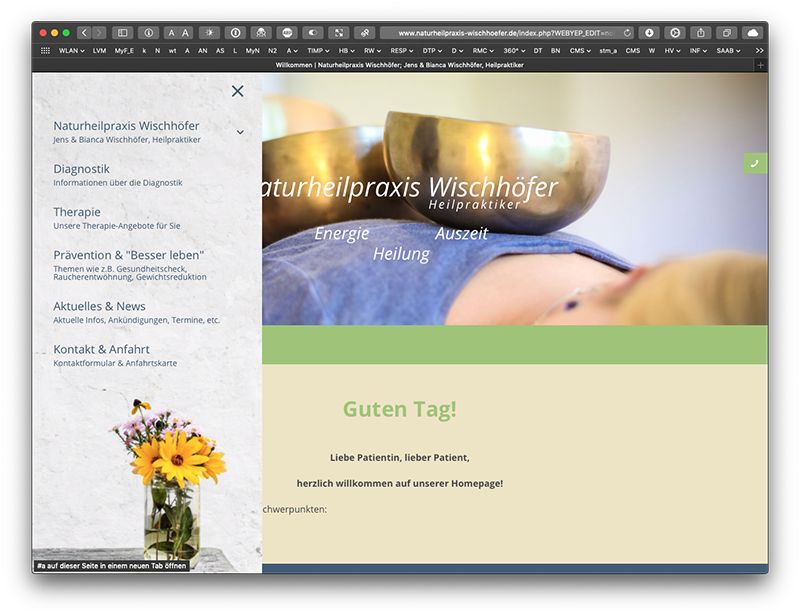Show hidden bookmarks with the overflow chevron
Image resolution: width=800 pixels, height=616 pixels.
coord(759,50)
